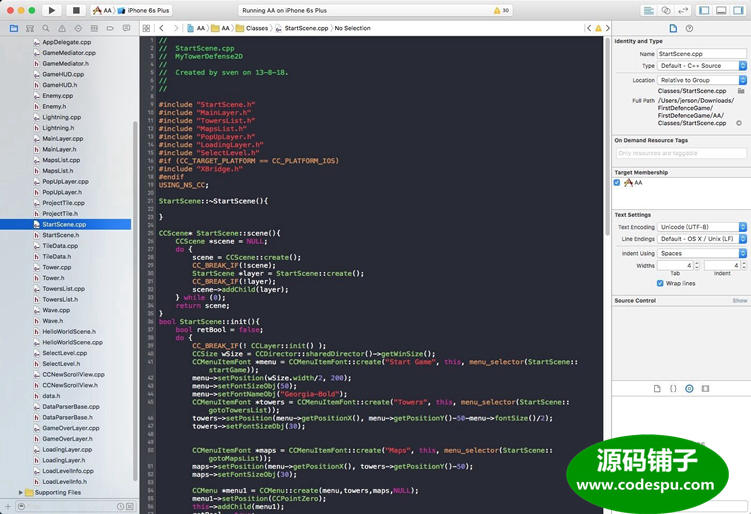Go back in editor history
The image size is (751, 514).
(161, 28)
